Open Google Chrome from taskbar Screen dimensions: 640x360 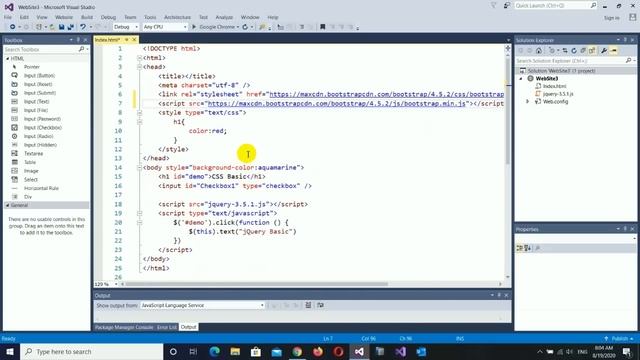297,351
